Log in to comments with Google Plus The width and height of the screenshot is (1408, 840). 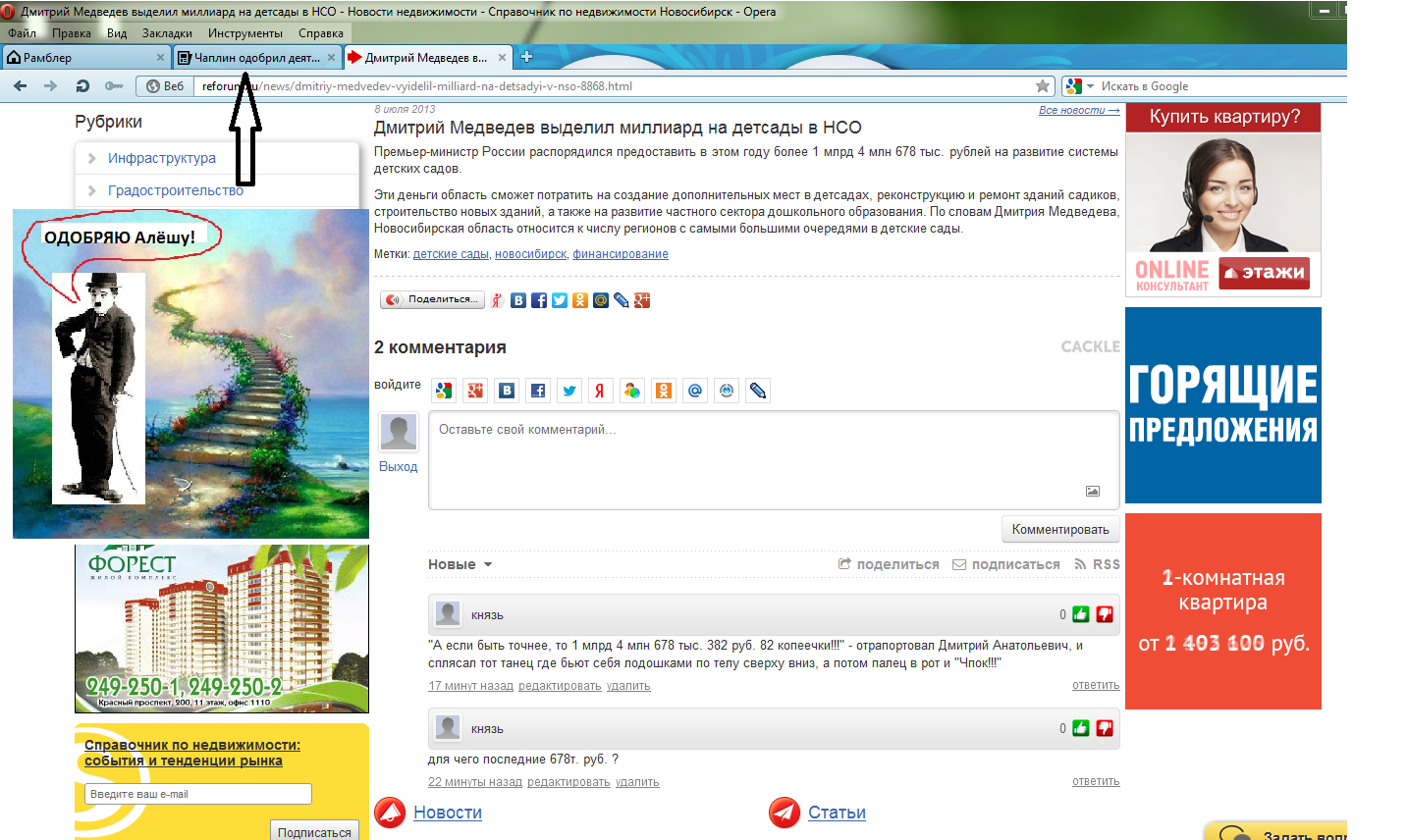tap(475, 391)
